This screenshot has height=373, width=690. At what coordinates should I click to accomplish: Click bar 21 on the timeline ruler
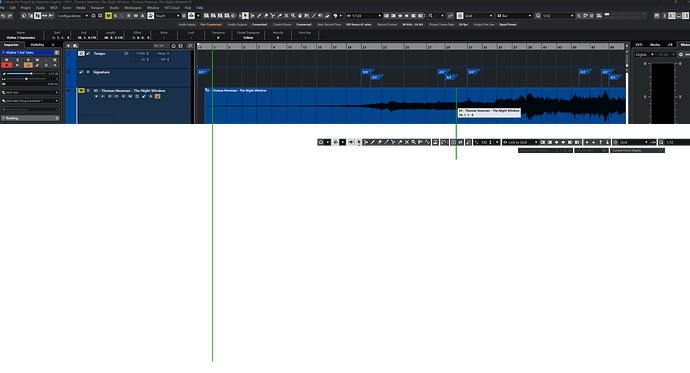tap(364, 47)
